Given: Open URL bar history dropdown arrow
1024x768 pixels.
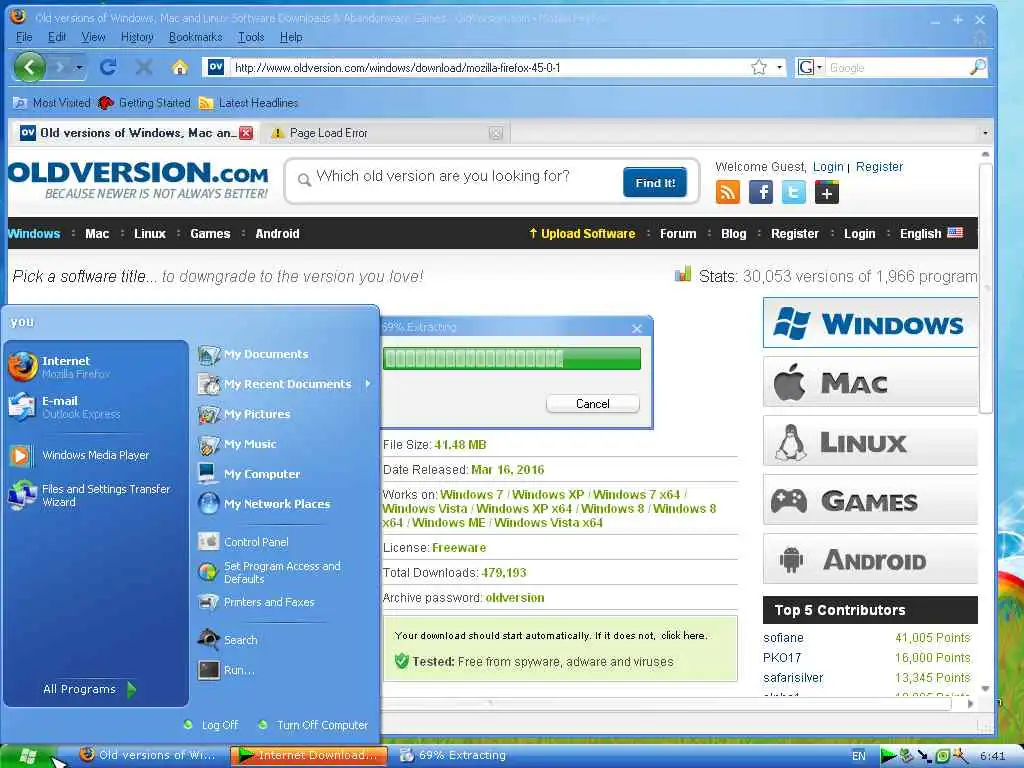Looking at the screenshot, I should tap(779, 67).
